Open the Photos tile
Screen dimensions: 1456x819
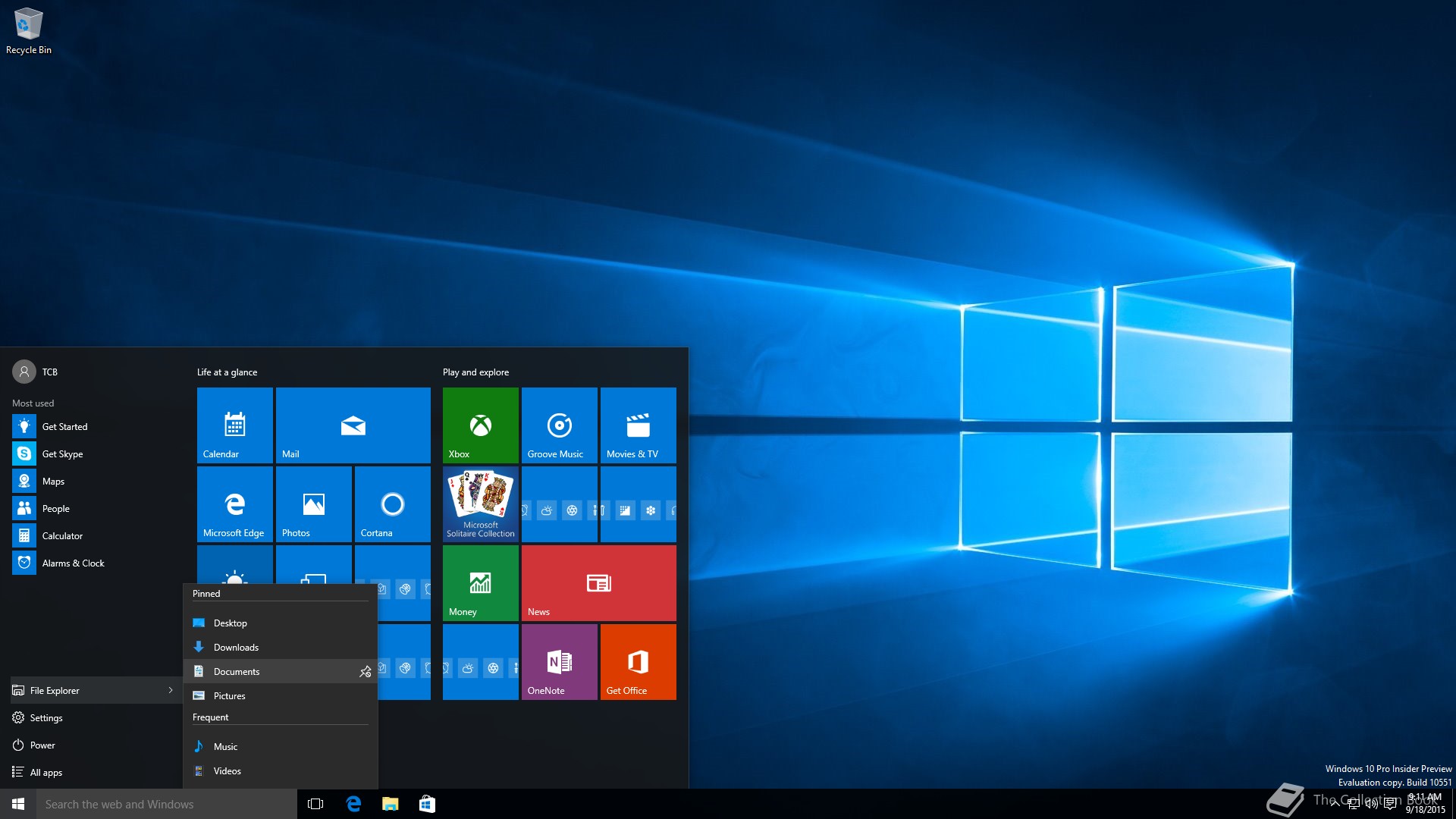[313, 504]
